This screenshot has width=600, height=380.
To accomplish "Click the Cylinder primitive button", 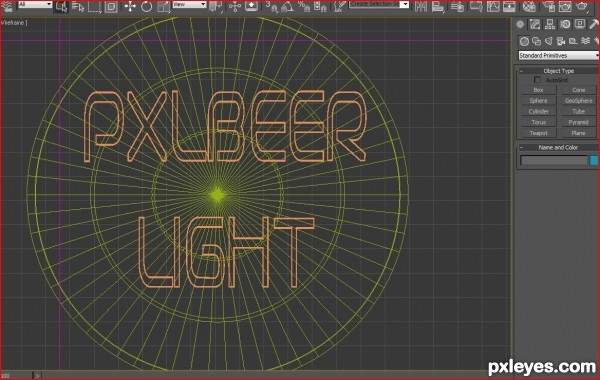I will tap(539, 111).
